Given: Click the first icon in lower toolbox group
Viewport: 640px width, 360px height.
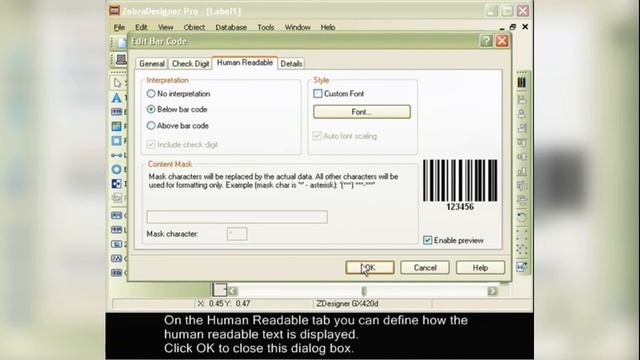Looking at the screenshot, I should pyautogui.click(x=117, y=215).
